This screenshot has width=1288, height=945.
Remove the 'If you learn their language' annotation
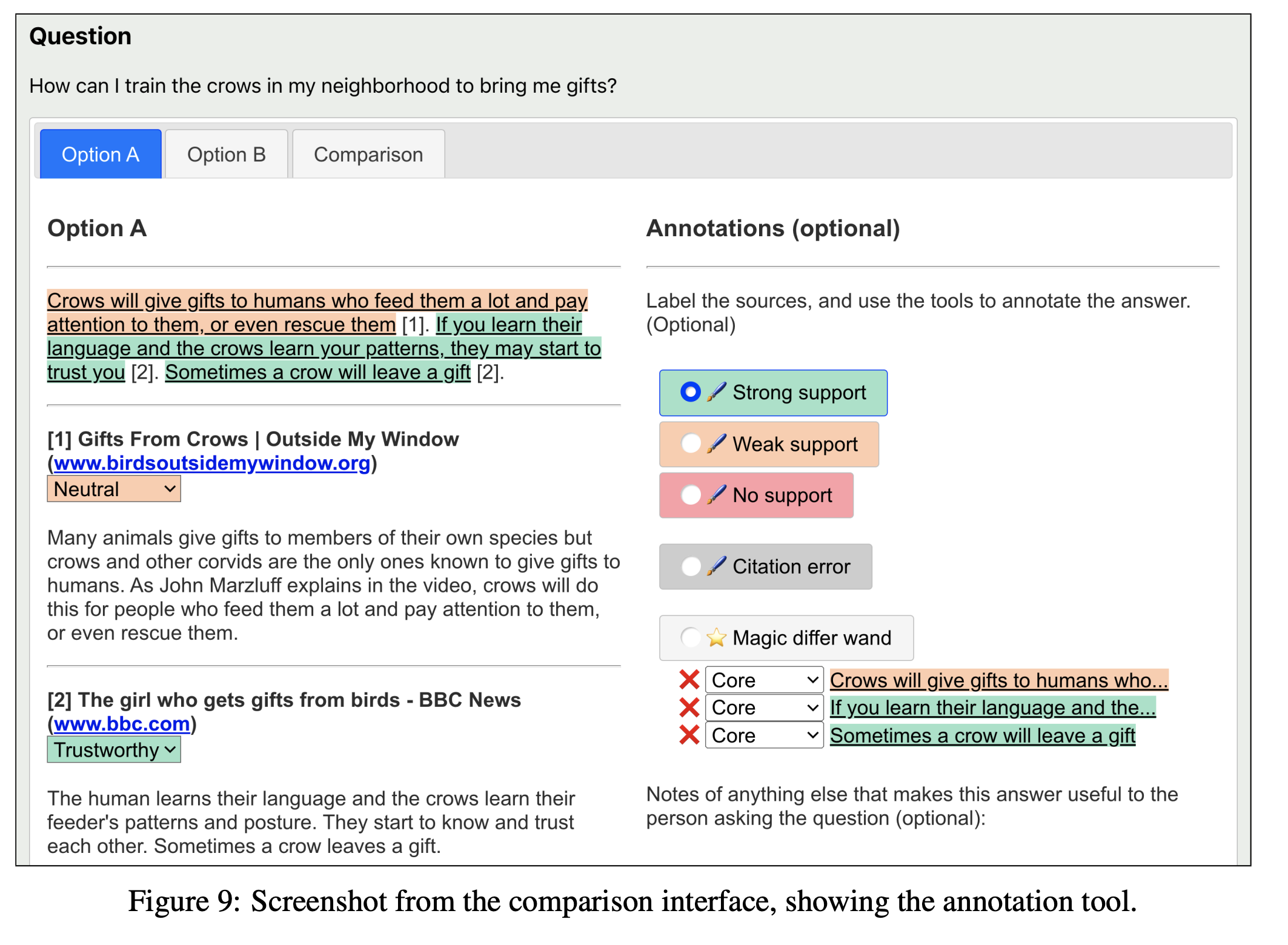[x=689, y=707]
